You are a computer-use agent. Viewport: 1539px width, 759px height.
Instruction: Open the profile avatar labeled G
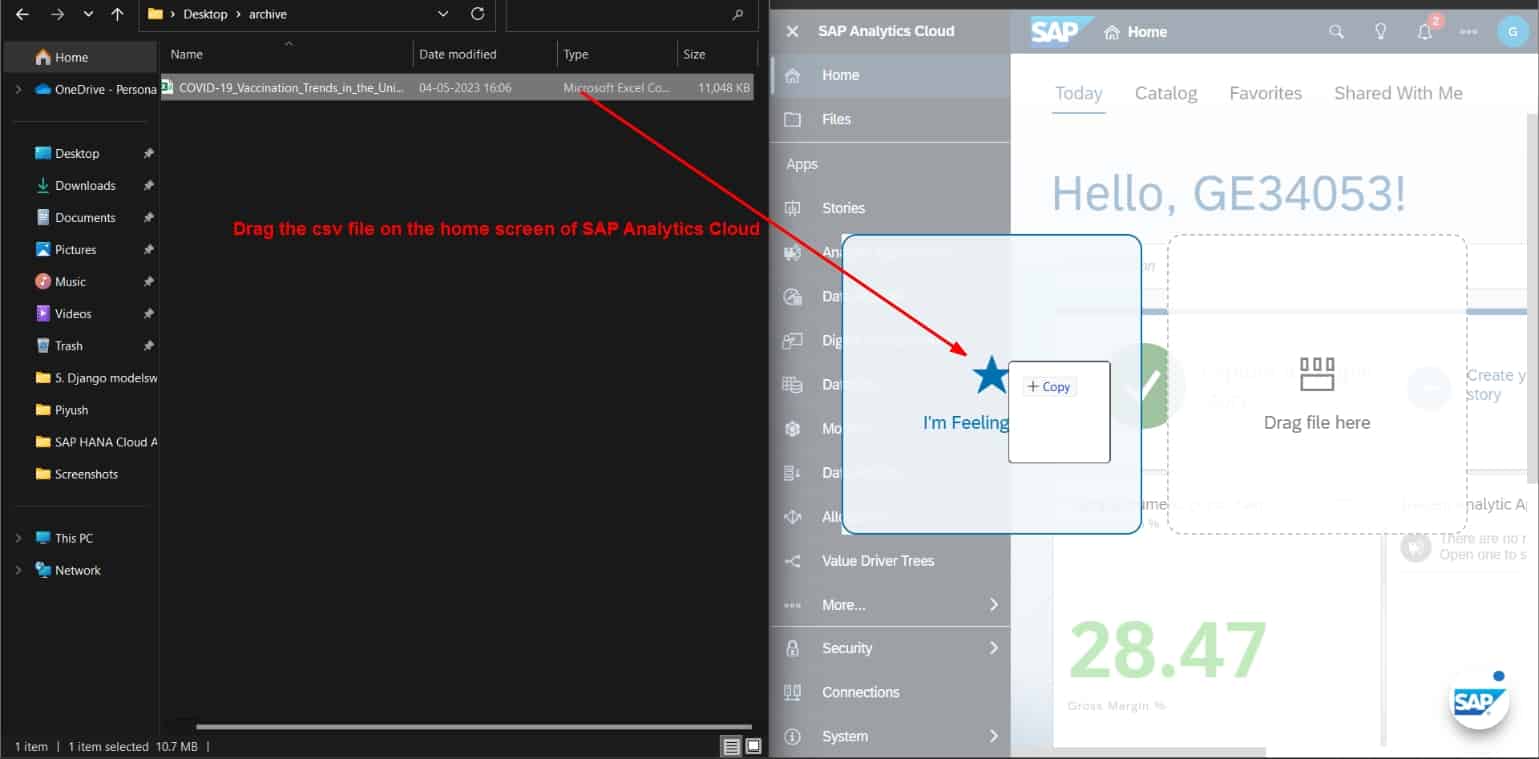tap(1513, 31)
